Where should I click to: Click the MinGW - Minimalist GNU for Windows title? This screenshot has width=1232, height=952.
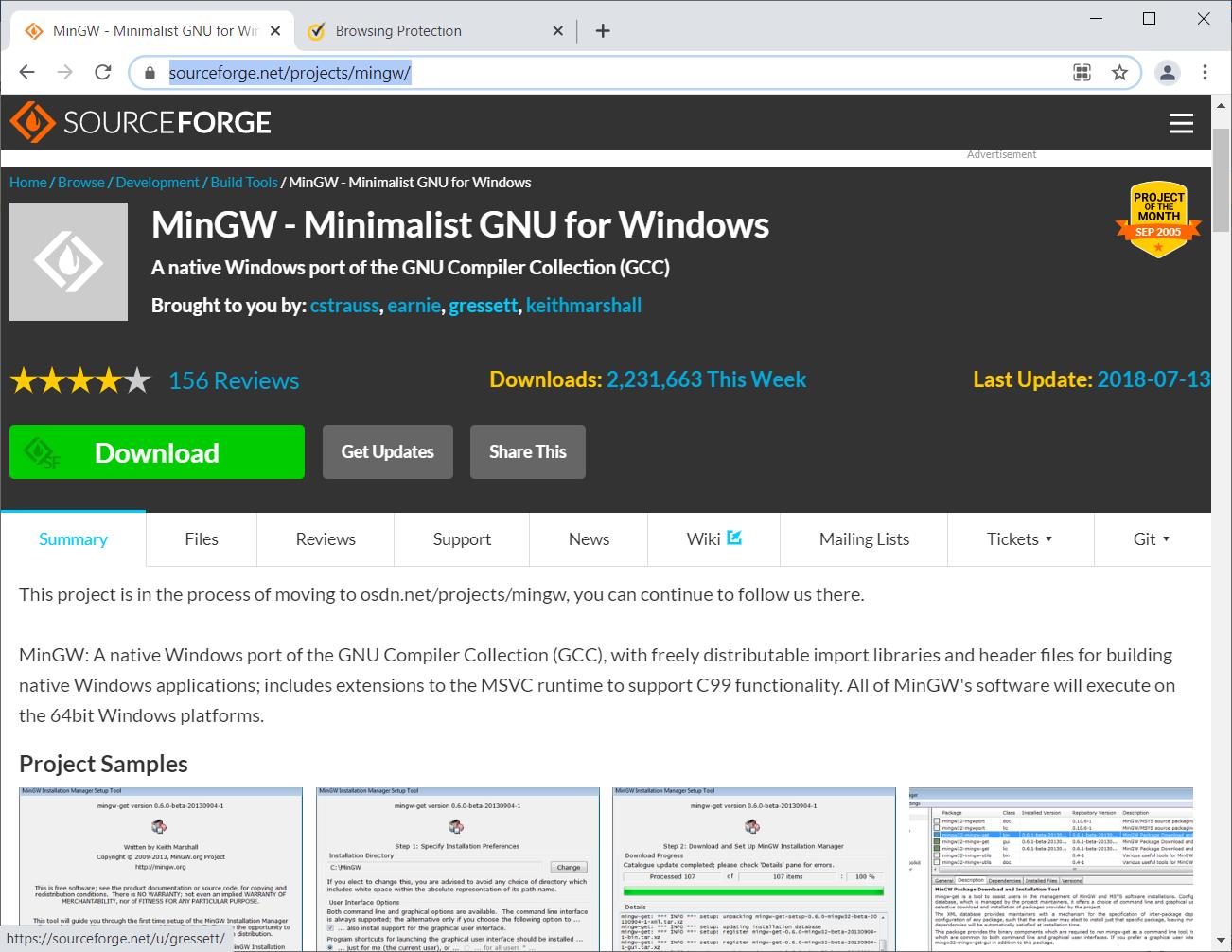coord(460,225)
